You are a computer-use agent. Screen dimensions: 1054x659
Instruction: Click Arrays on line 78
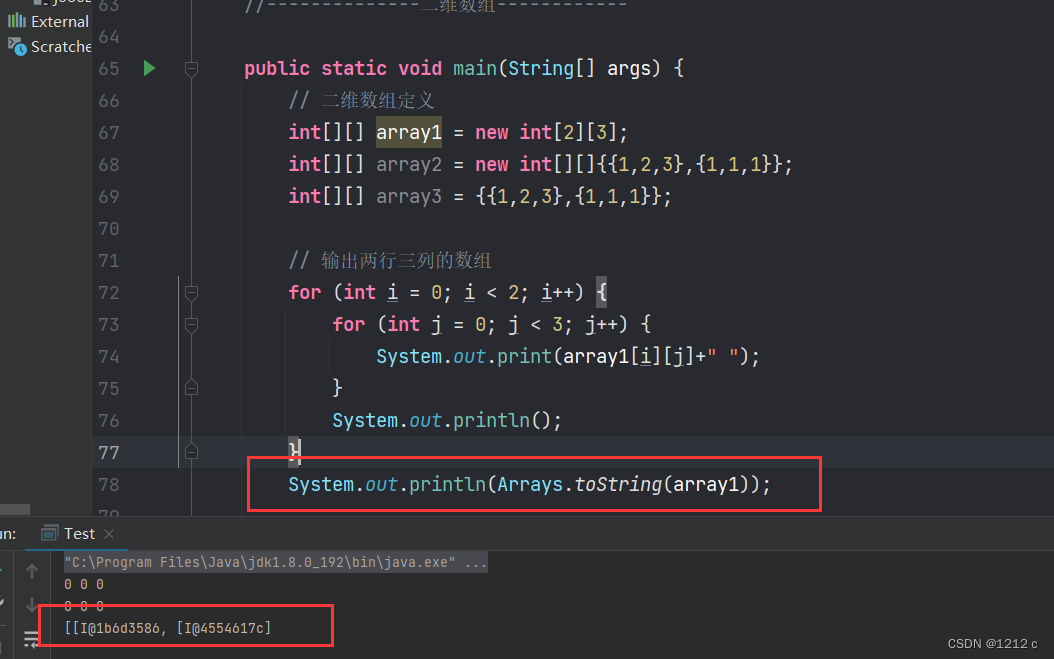[x=530, y=484]
